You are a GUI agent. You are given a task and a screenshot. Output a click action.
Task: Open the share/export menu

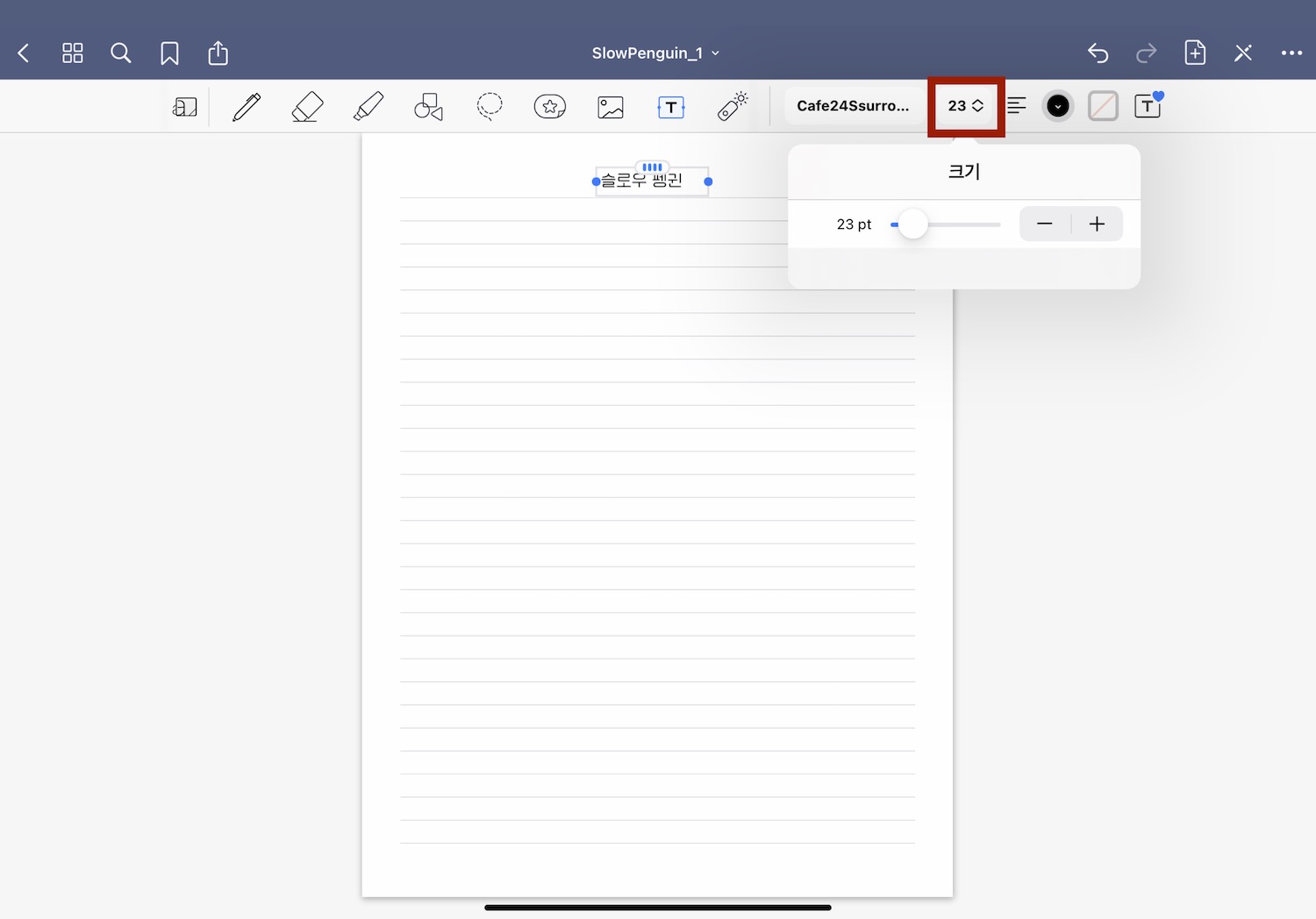point(218,53)
